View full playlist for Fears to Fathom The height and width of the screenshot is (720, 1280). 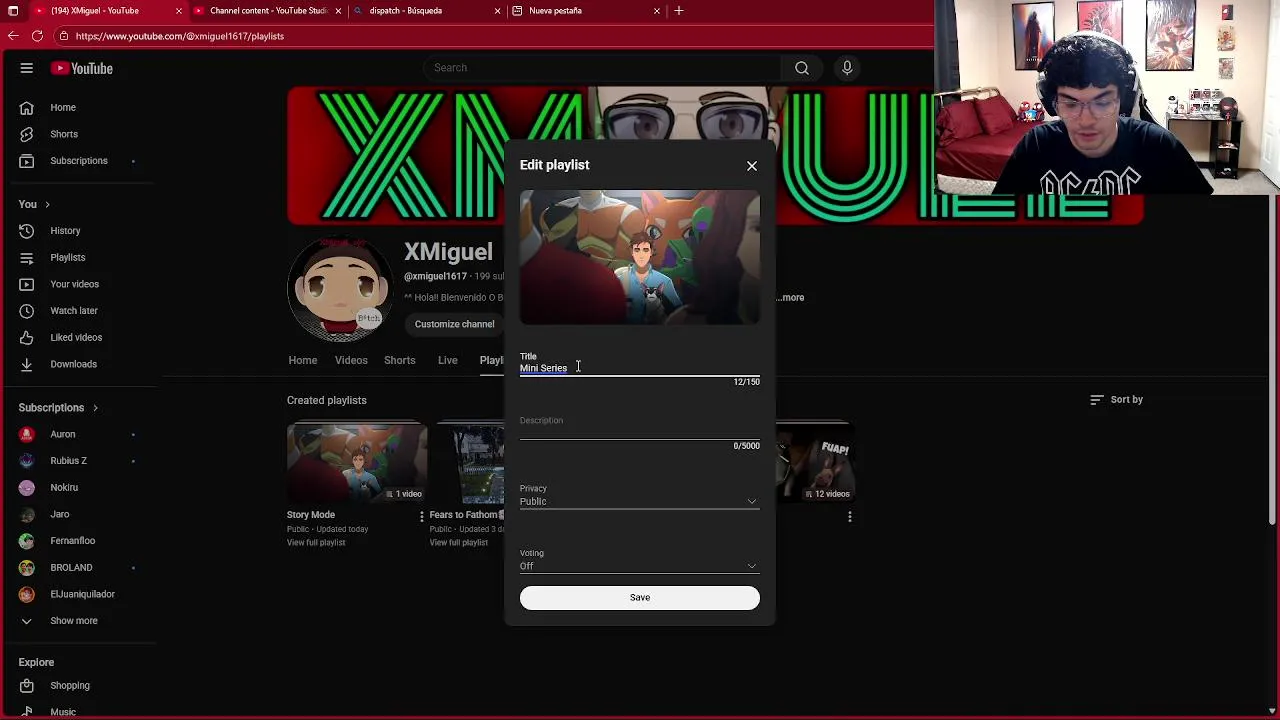[459, 543]
